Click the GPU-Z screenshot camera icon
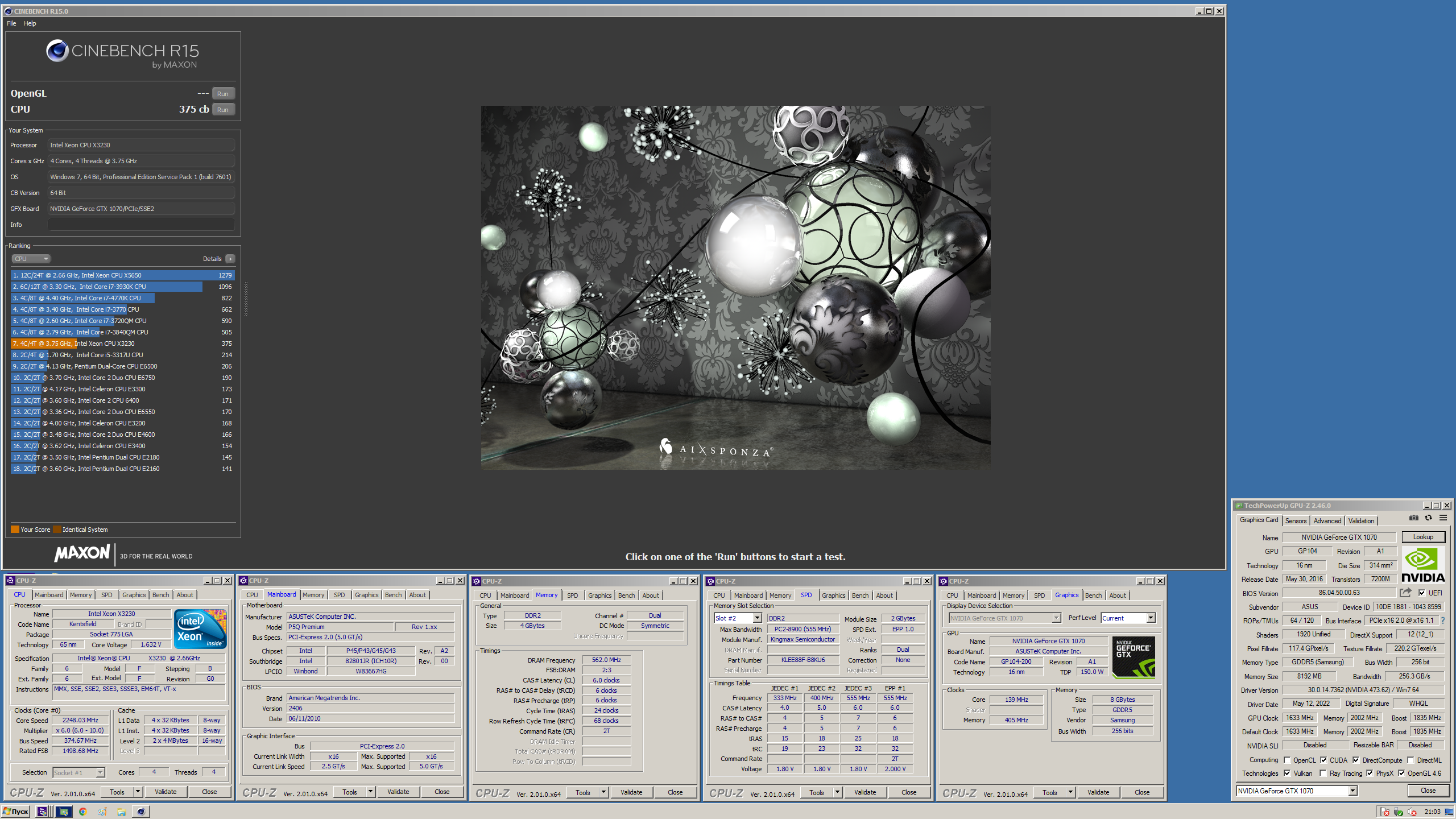 coord(1413,518)
